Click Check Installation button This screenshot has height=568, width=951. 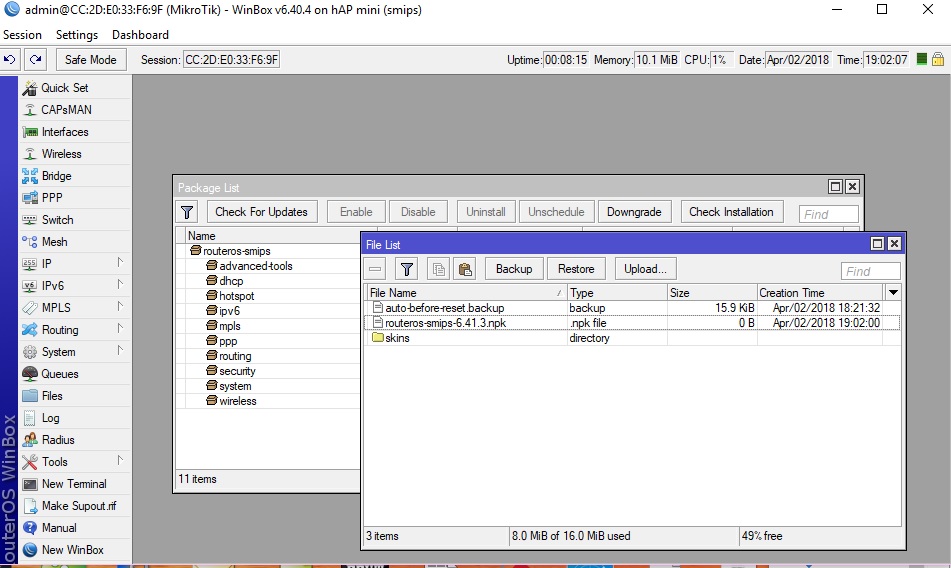pyautogui.click(x=731, y=212)
